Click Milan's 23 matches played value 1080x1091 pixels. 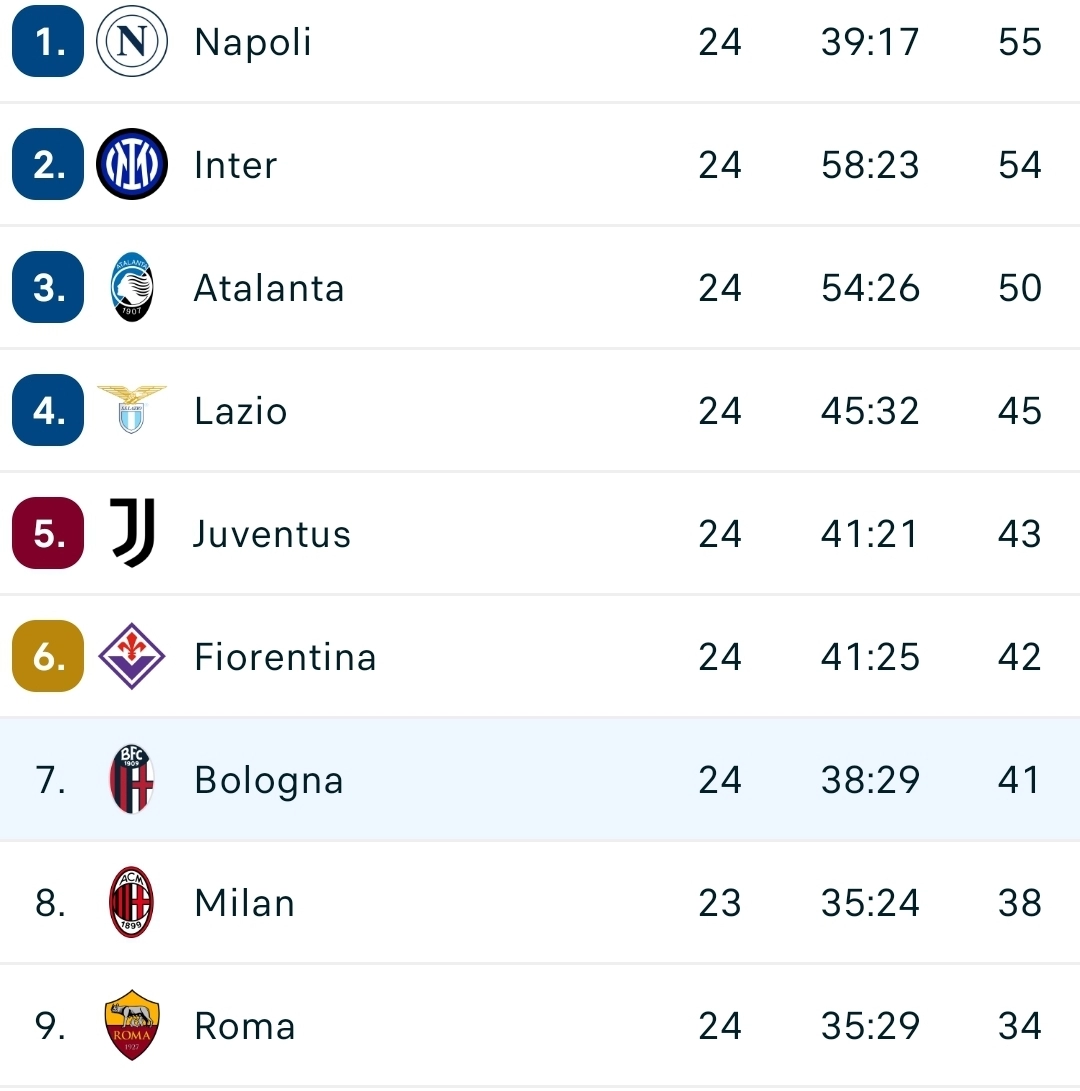pos(720,903)
